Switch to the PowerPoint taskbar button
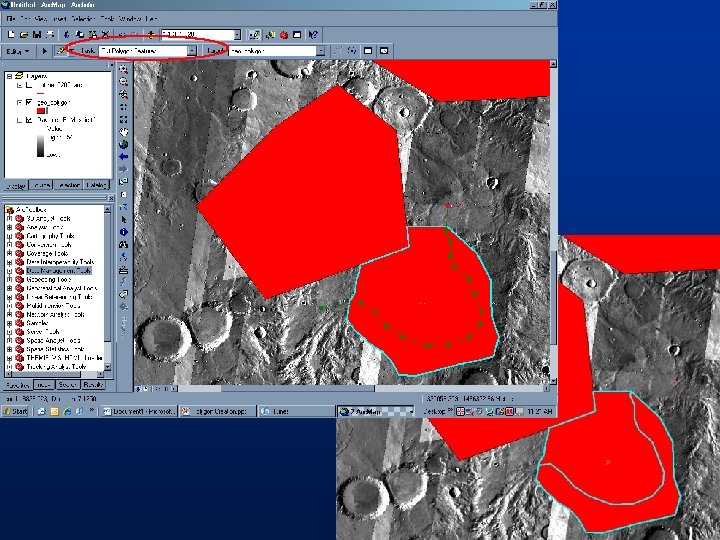Screen dimensions: 720x540 click(218, 411)
